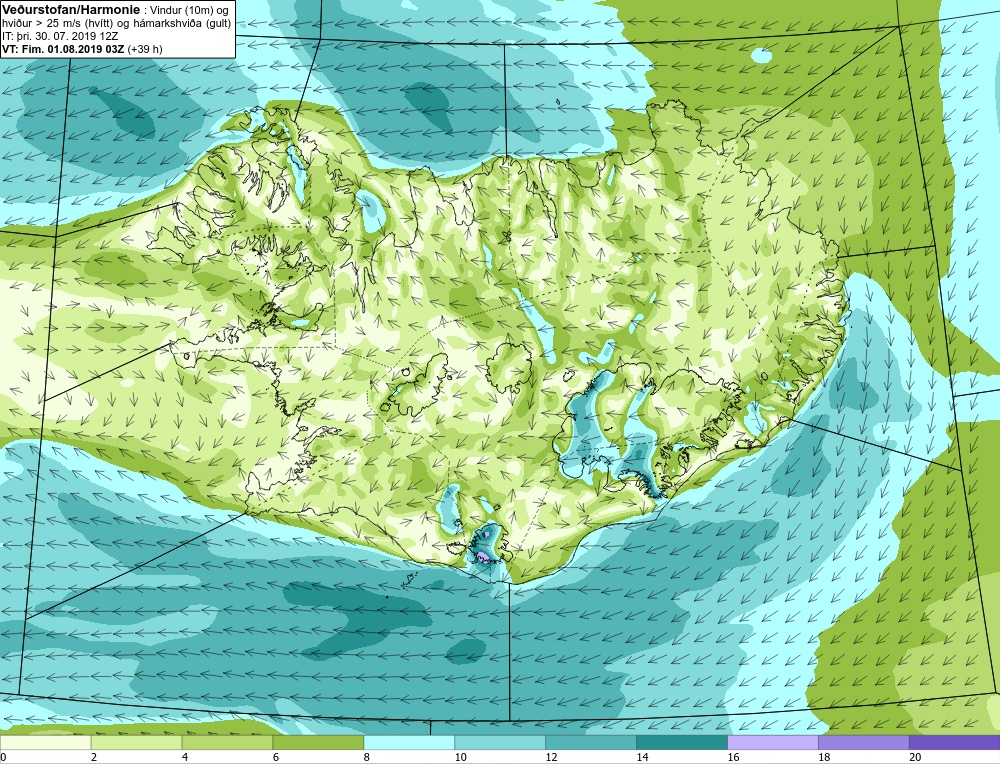Click the scale label "6"

pyautogui.click(x=276, y=757)
